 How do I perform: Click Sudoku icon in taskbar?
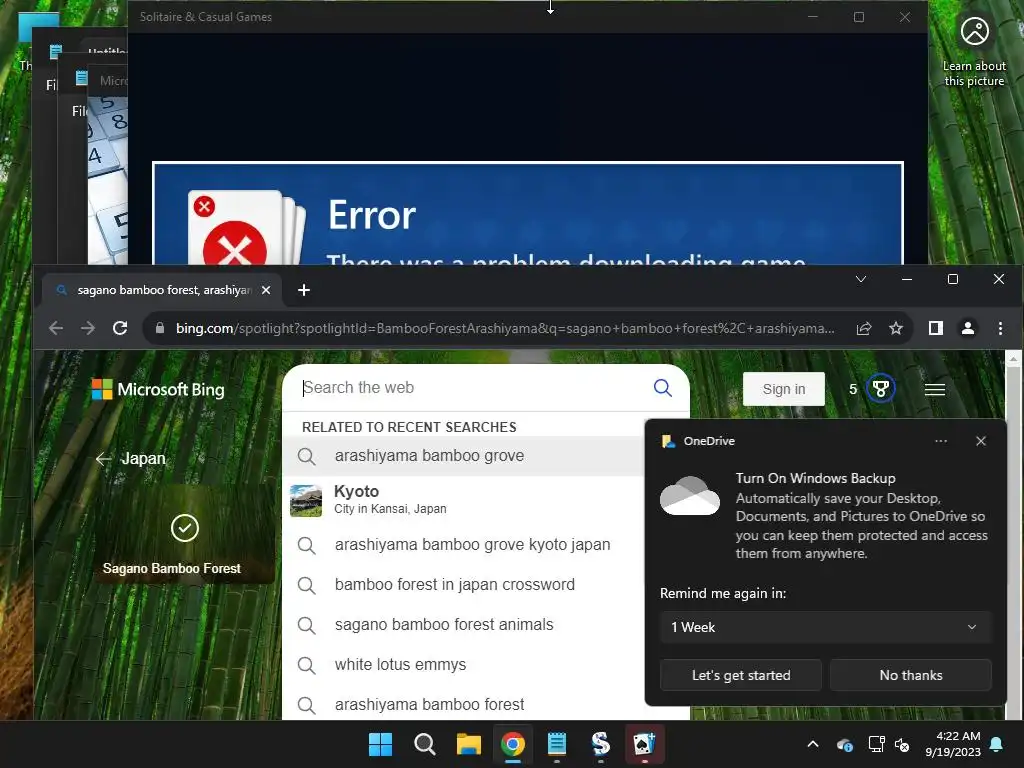(x=600, y=744)
